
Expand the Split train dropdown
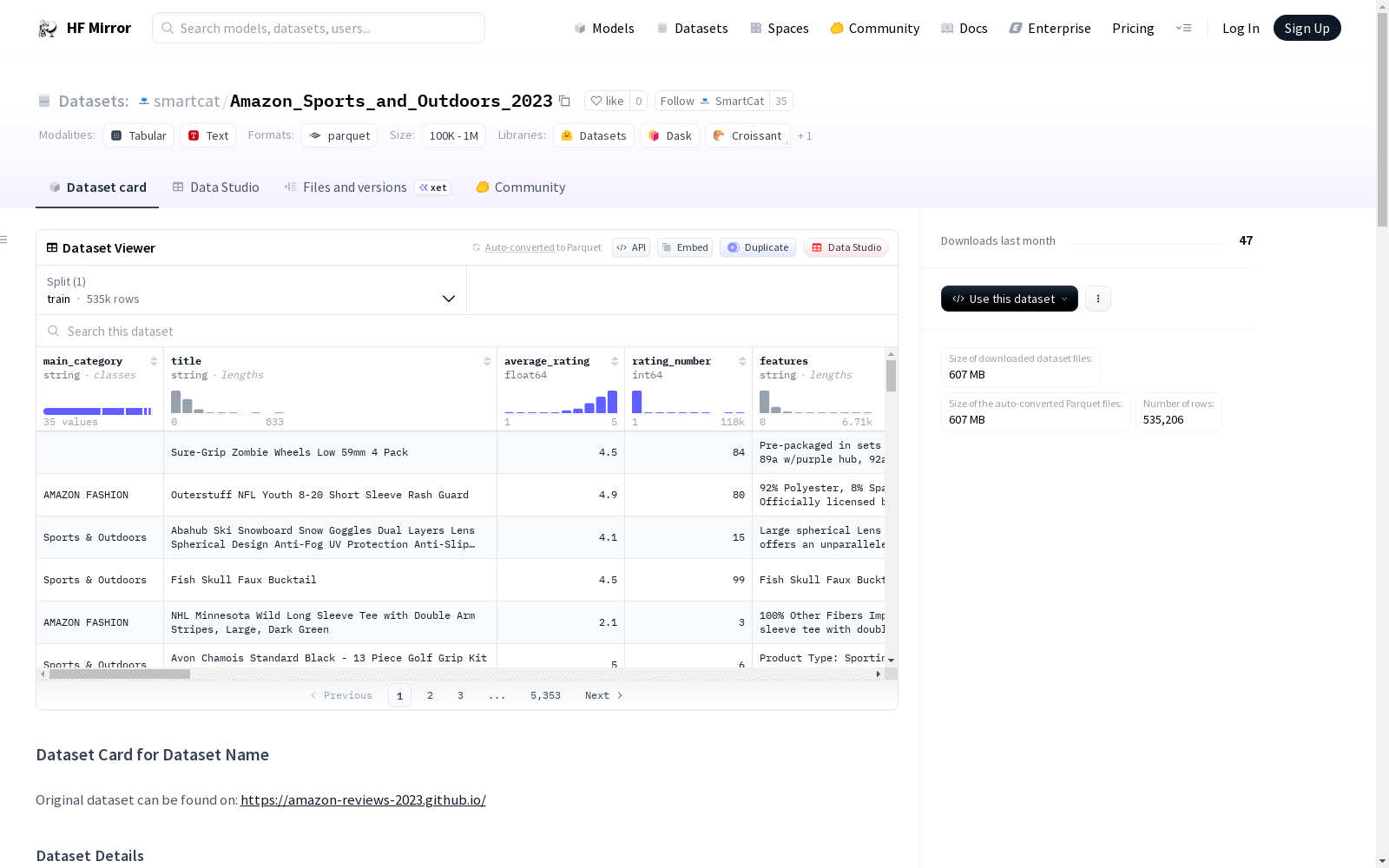(x=251, y=290)
